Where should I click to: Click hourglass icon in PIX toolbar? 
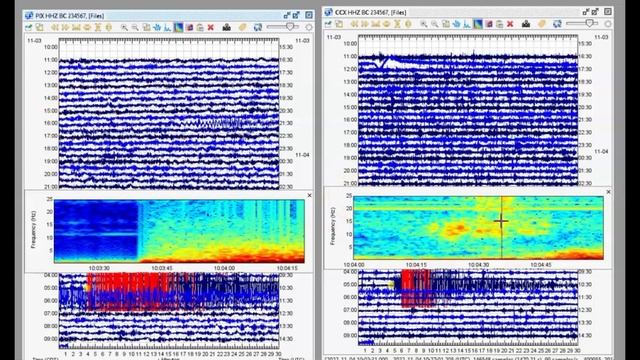coord(98,27)
